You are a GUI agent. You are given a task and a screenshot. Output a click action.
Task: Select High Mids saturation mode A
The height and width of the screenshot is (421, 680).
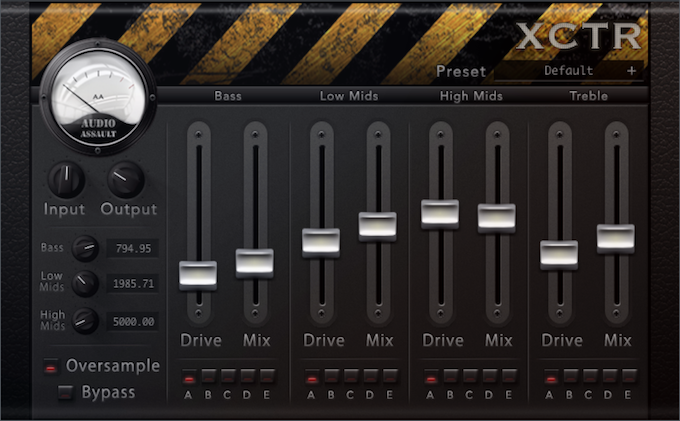coord(431,377)
